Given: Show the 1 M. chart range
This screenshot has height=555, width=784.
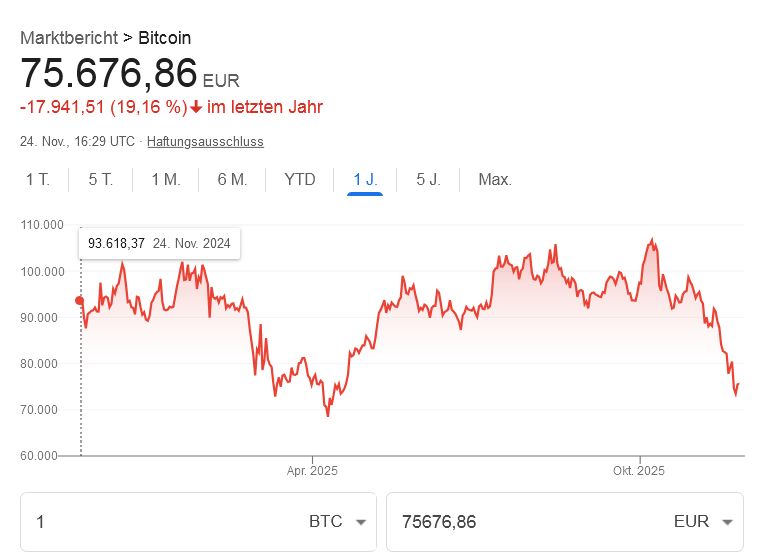Looking at the screenshot, I should click(165, 180).
